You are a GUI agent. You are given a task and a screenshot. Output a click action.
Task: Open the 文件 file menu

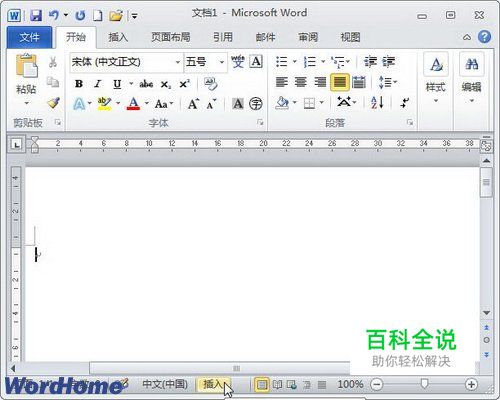[x=29, y=37]
